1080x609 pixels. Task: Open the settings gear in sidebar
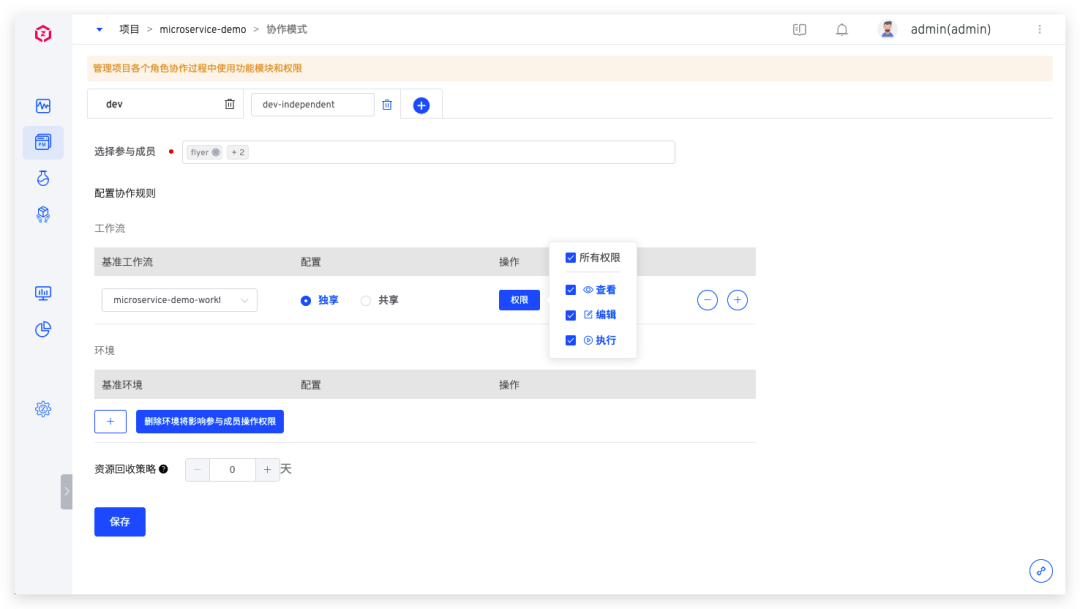tap(43, 409)
